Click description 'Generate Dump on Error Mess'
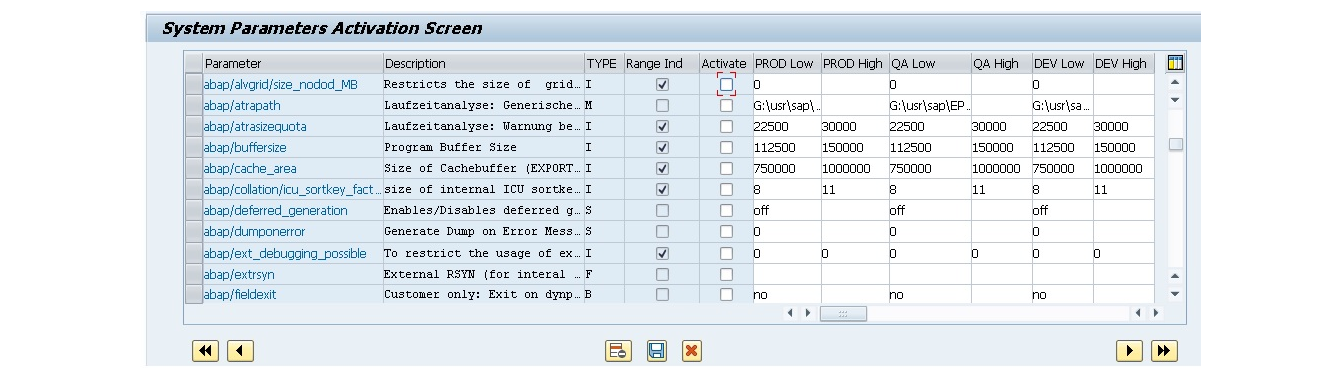 point(482,232)
